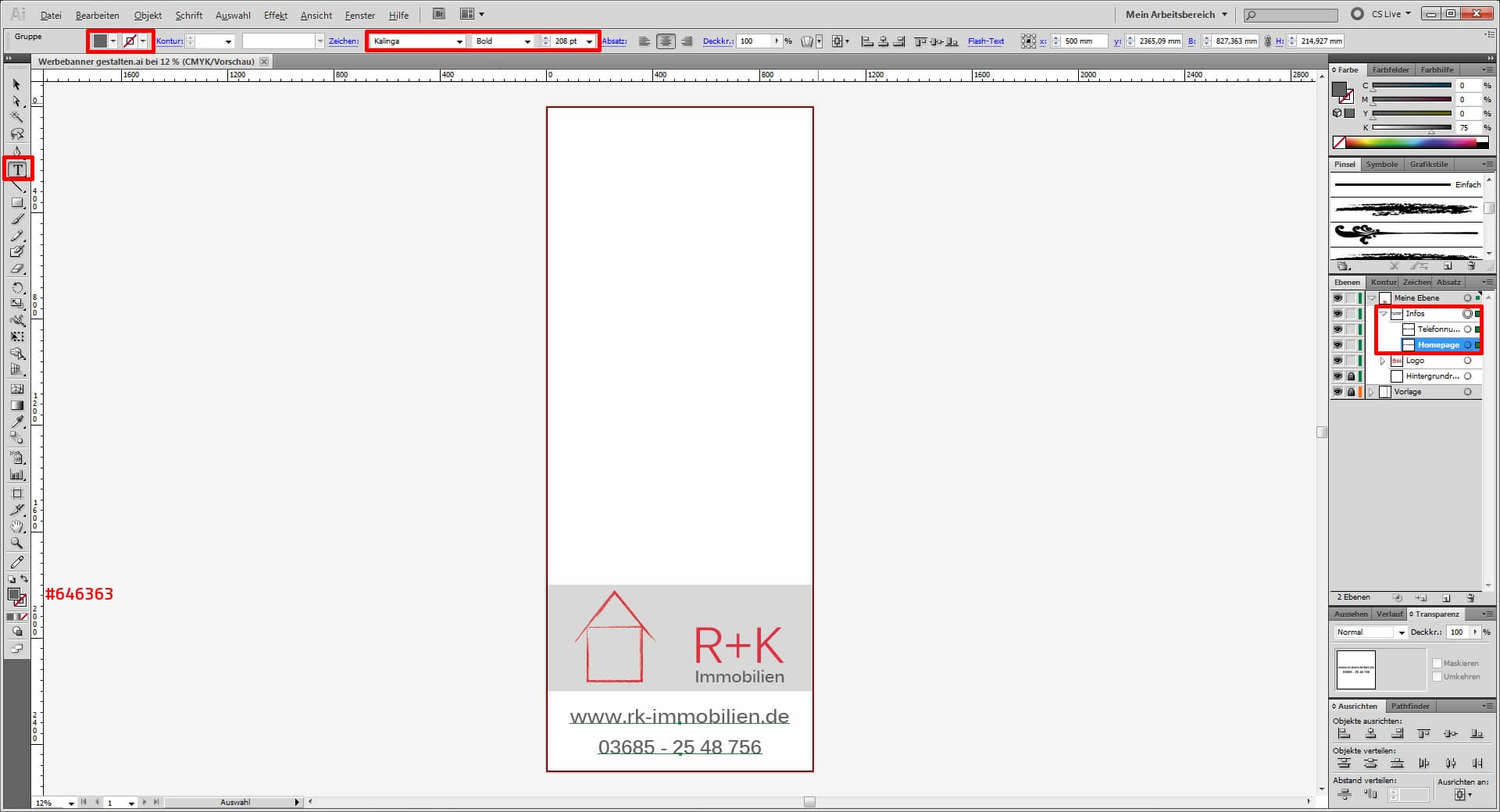Delete layer using trash icon in Ebenen panel
This screenshot has width=1500, height=812.
(x=1470, y=598)
